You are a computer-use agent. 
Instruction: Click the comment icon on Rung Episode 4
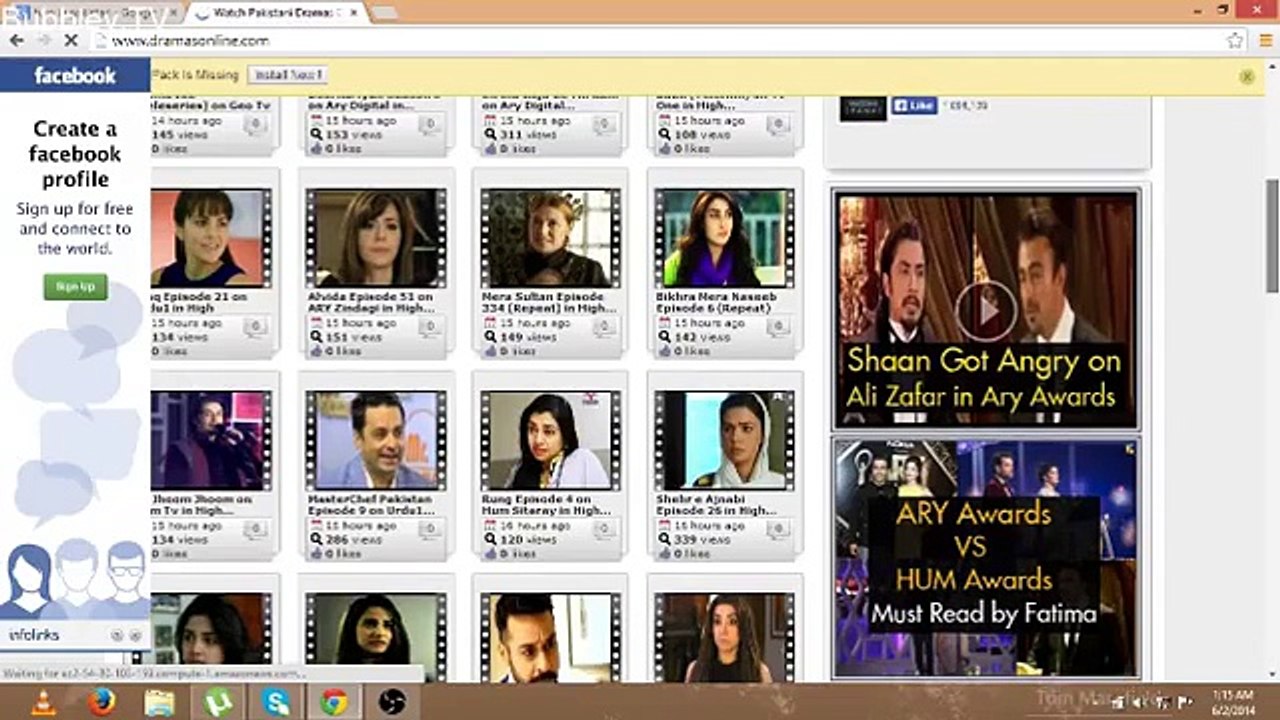(604, 529)
